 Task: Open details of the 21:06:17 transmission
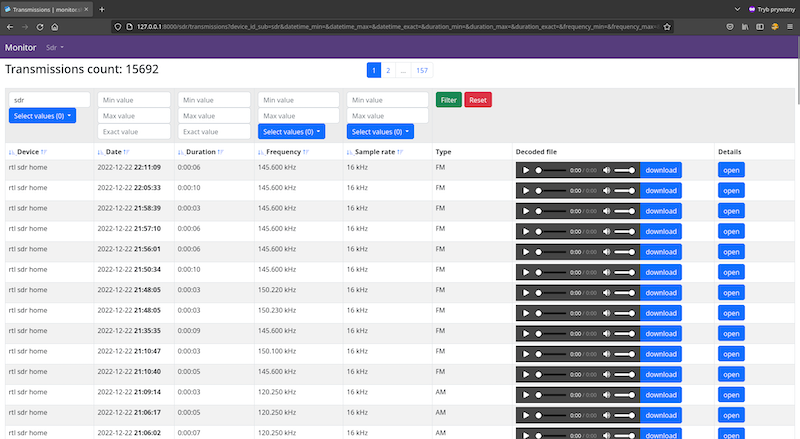tap(731, 416)
